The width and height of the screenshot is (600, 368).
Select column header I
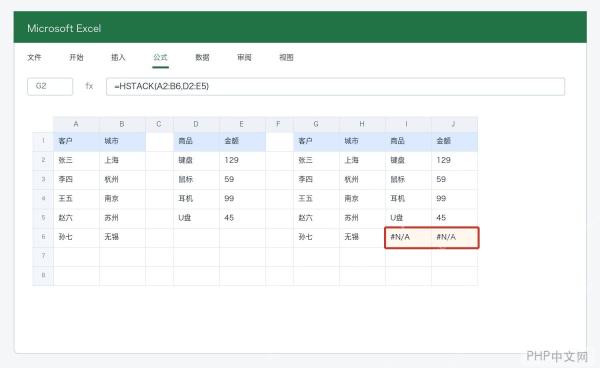click(408, 124)
